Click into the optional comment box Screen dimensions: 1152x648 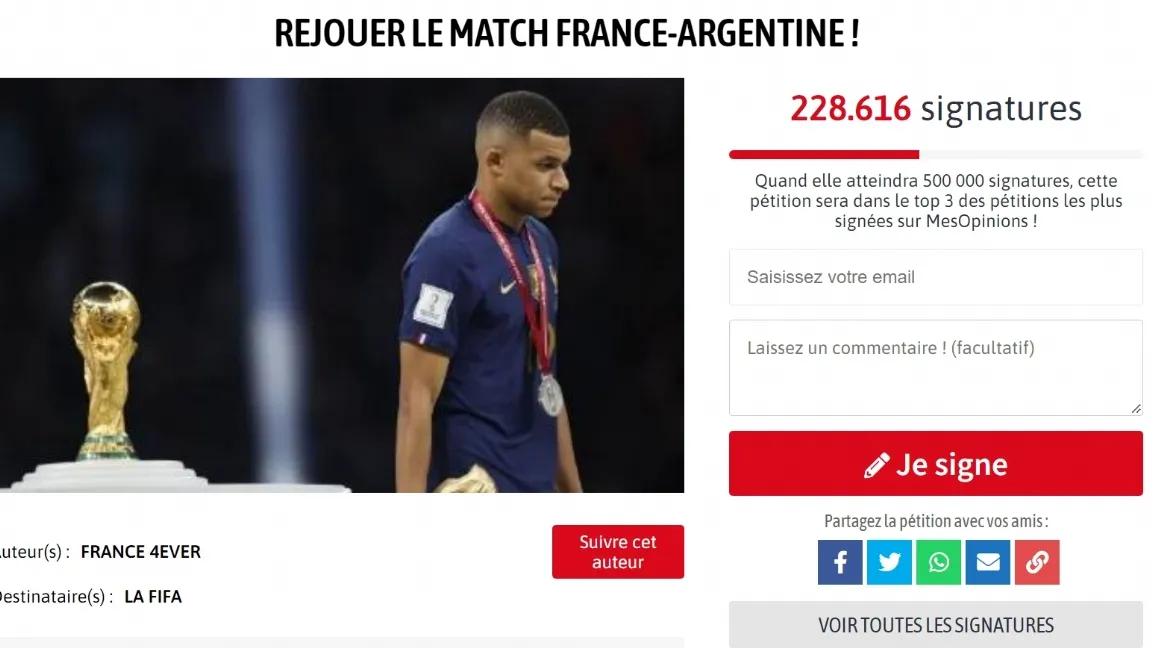[x=935, y=367]
